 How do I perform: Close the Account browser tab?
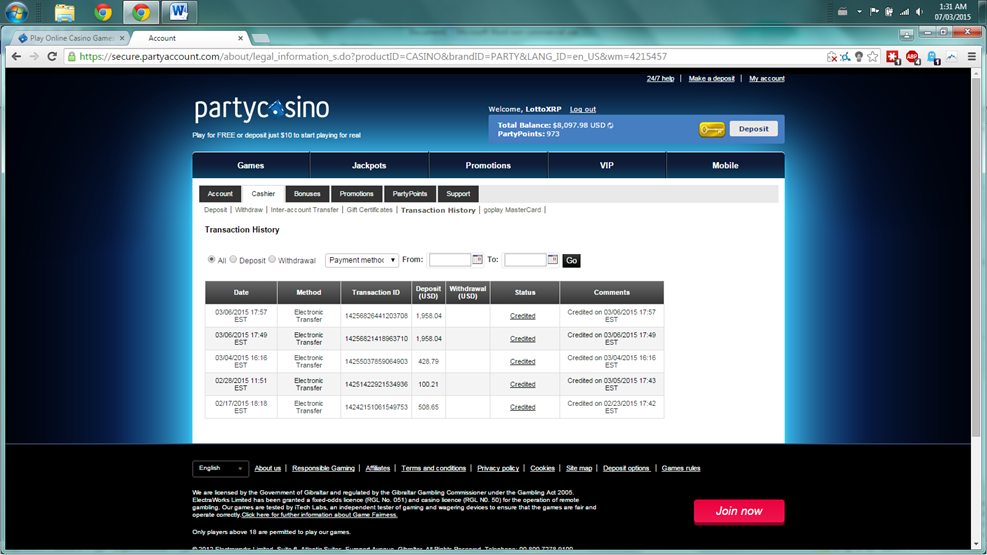tap(240, 38)
